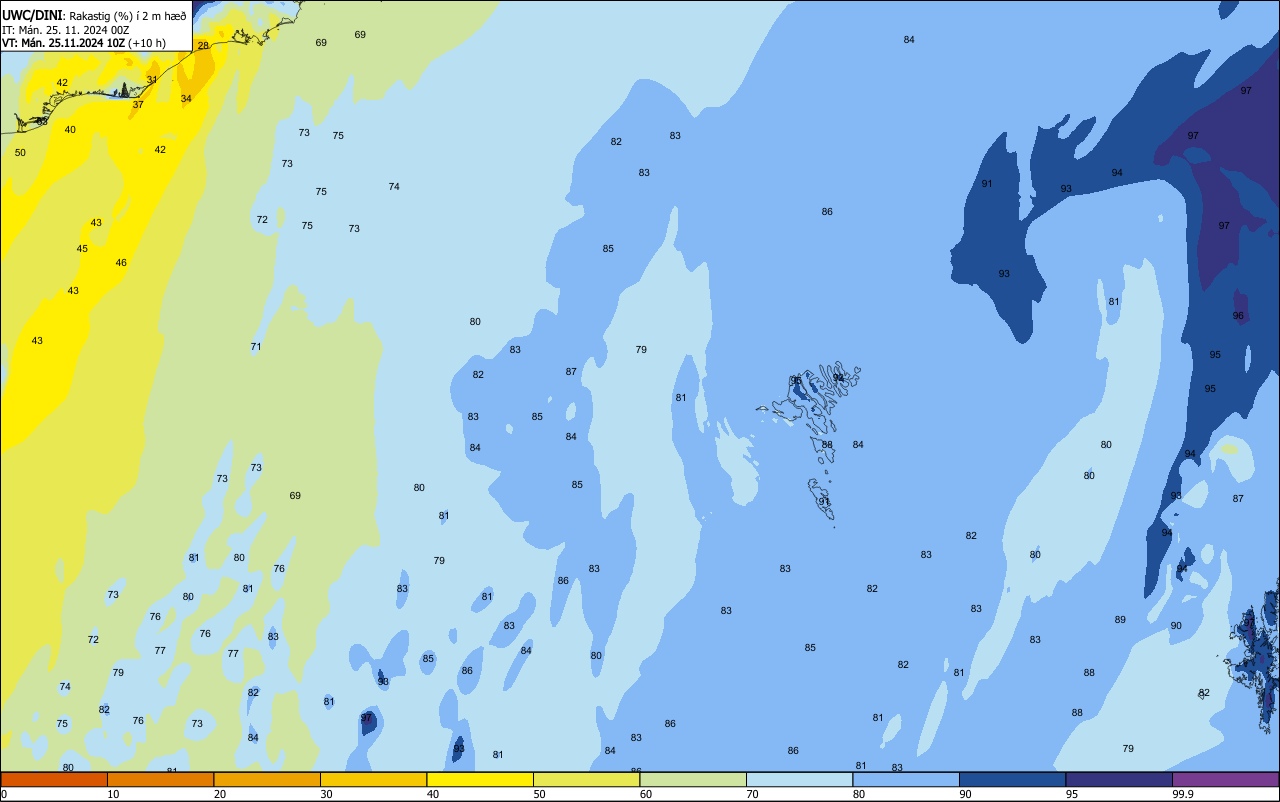Viewport: 1280px width, 802px height.
Task: Click the humidity value 28 near the coast
Action: (x=203, y=46)
